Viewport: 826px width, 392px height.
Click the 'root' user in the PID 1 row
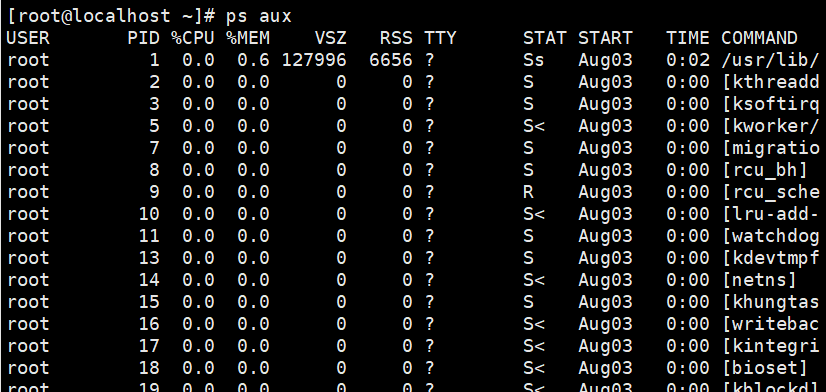coord(28,60)
